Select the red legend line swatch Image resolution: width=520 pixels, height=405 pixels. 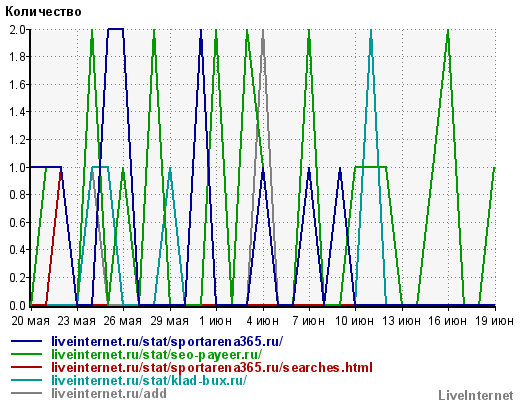pos(27,367)
